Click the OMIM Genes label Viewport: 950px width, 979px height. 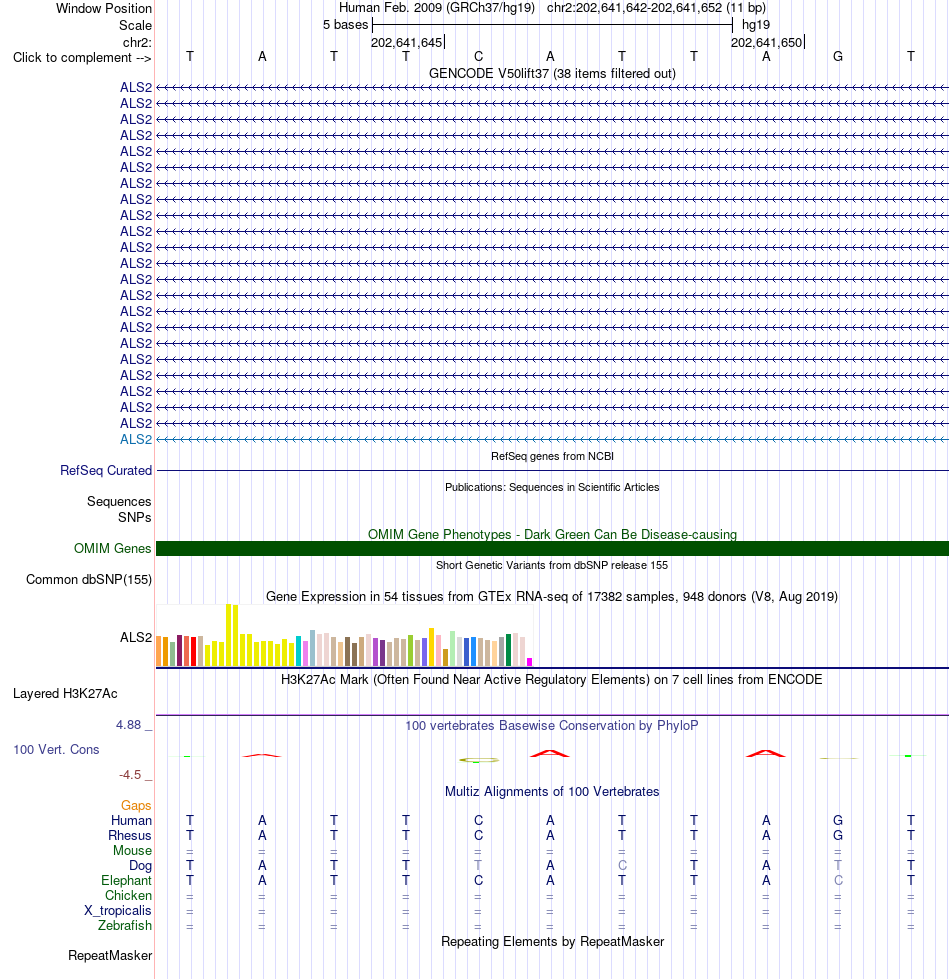click(x=112, y=548)
